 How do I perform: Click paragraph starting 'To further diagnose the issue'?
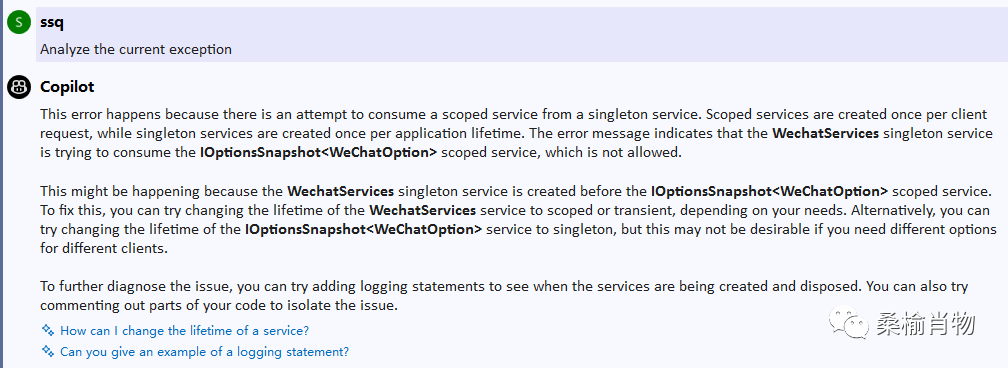pyautogui.click(x=504, y=296)
